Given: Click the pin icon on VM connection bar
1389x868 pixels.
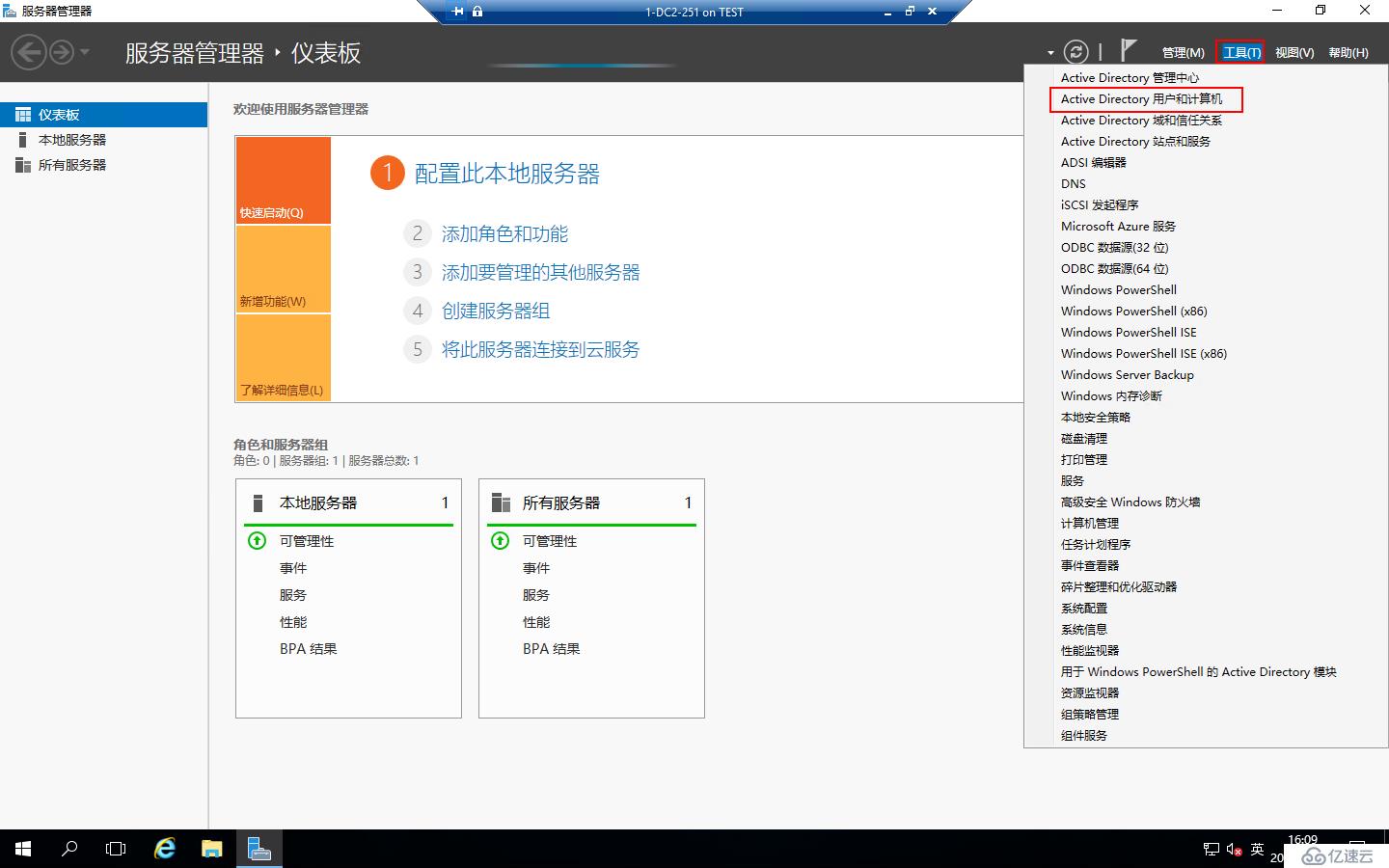Looking at the screenshot, I should point(458,12).
